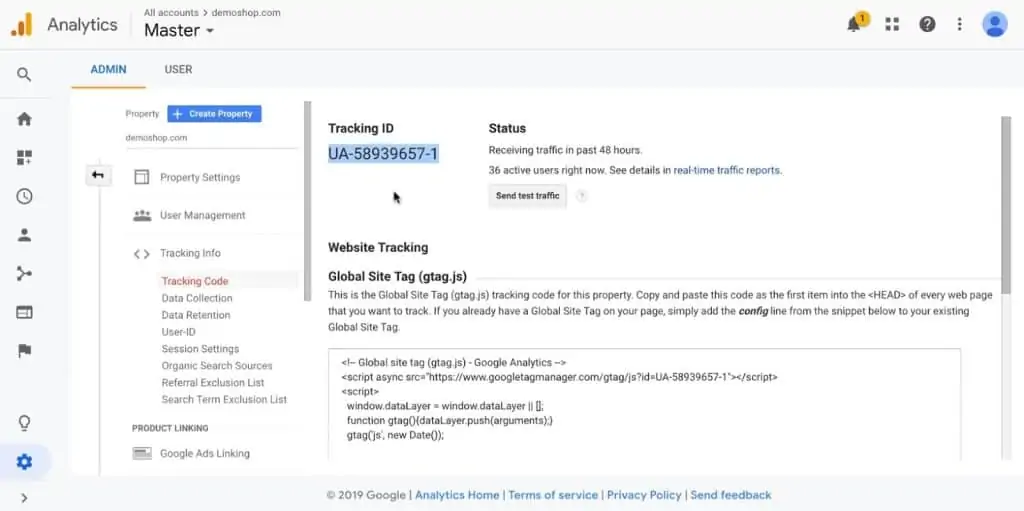The image size is (1024, 511).
Task: Click the User Management people icon
Action: 142,216
